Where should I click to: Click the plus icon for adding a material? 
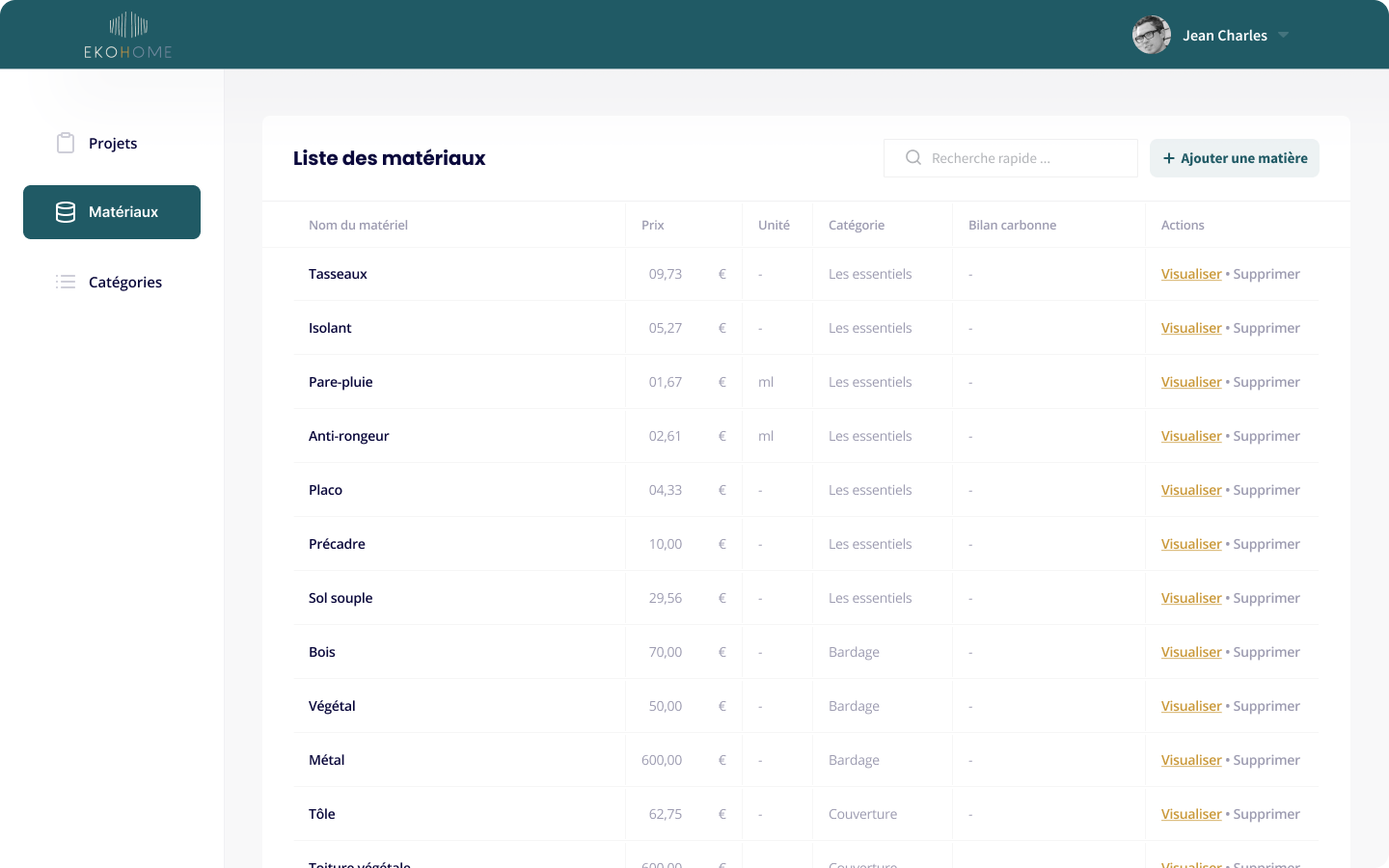pos(1169,158)
